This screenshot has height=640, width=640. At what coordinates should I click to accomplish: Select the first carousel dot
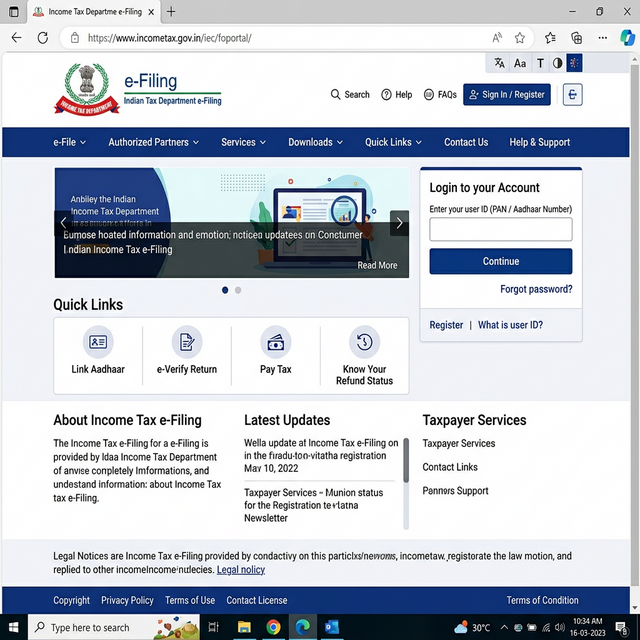coord(225,290)
